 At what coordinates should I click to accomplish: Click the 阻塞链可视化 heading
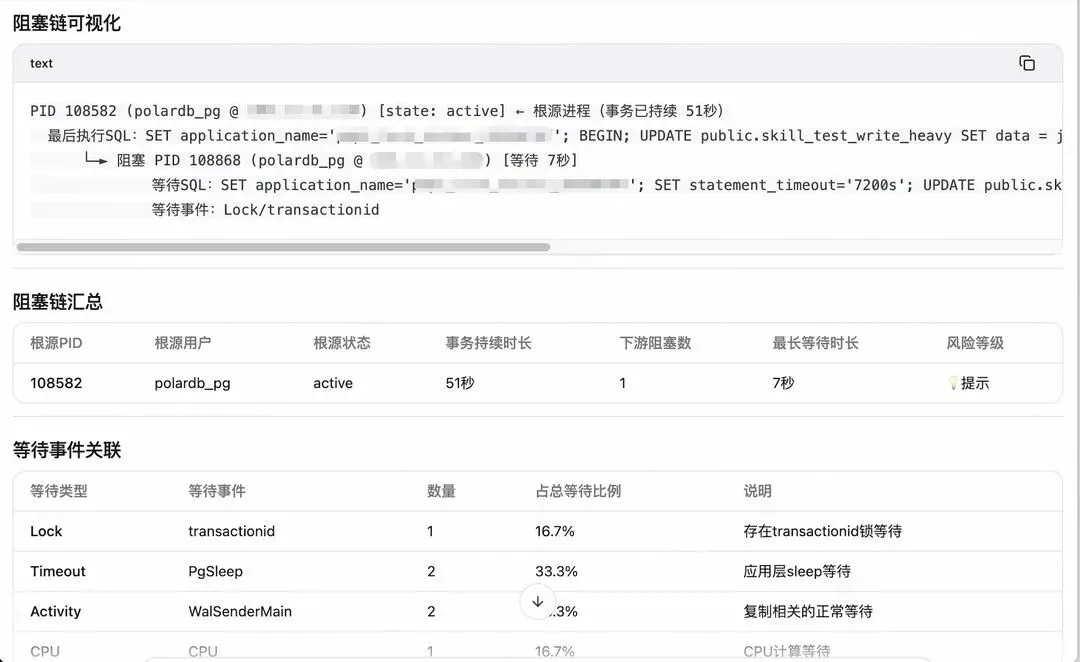tap(67, 23)
